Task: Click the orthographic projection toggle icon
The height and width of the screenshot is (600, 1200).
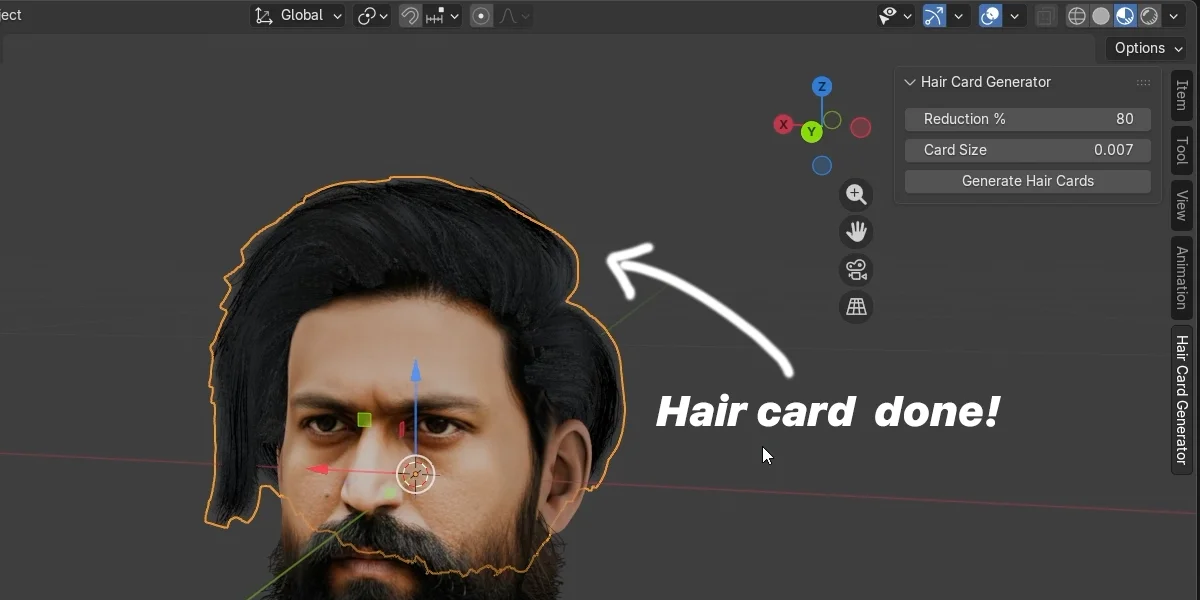Action: [x=856, y=307]
